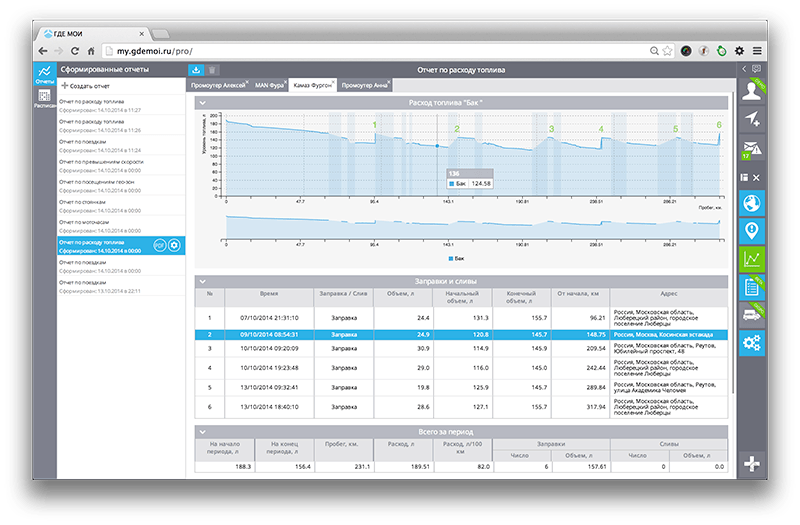Select table row 6 dated 13/10/2014 18:40:10
The width and height of the screenshot is (800, 525).
click(x=461, y=407)
